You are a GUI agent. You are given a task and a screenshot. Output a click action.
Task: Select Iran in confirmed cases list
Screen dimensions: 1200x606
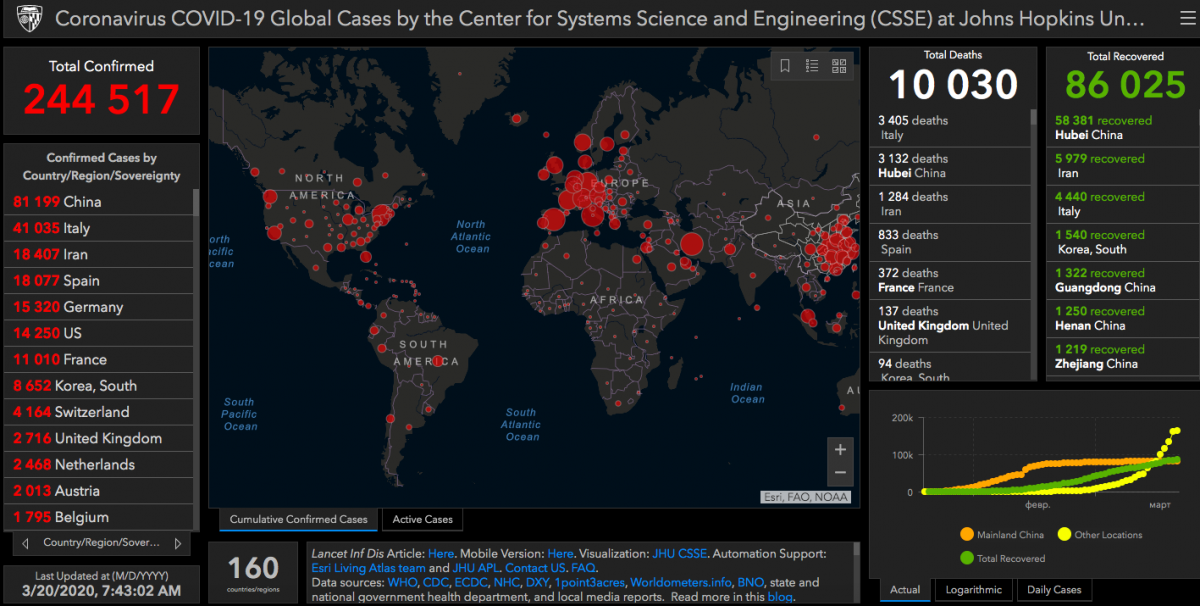[x=98, y=254]
